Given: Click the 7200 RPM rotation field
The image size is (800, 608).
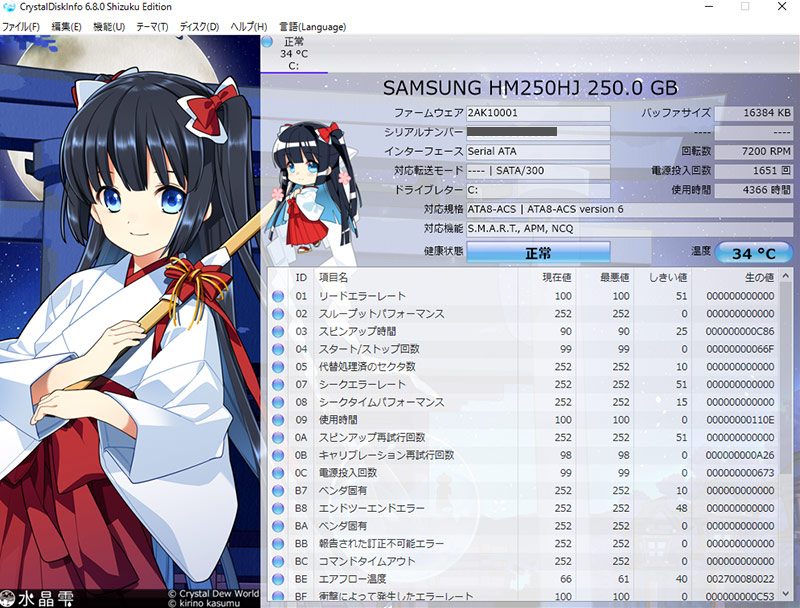Looking at the screenshot, I should point(754,151).
